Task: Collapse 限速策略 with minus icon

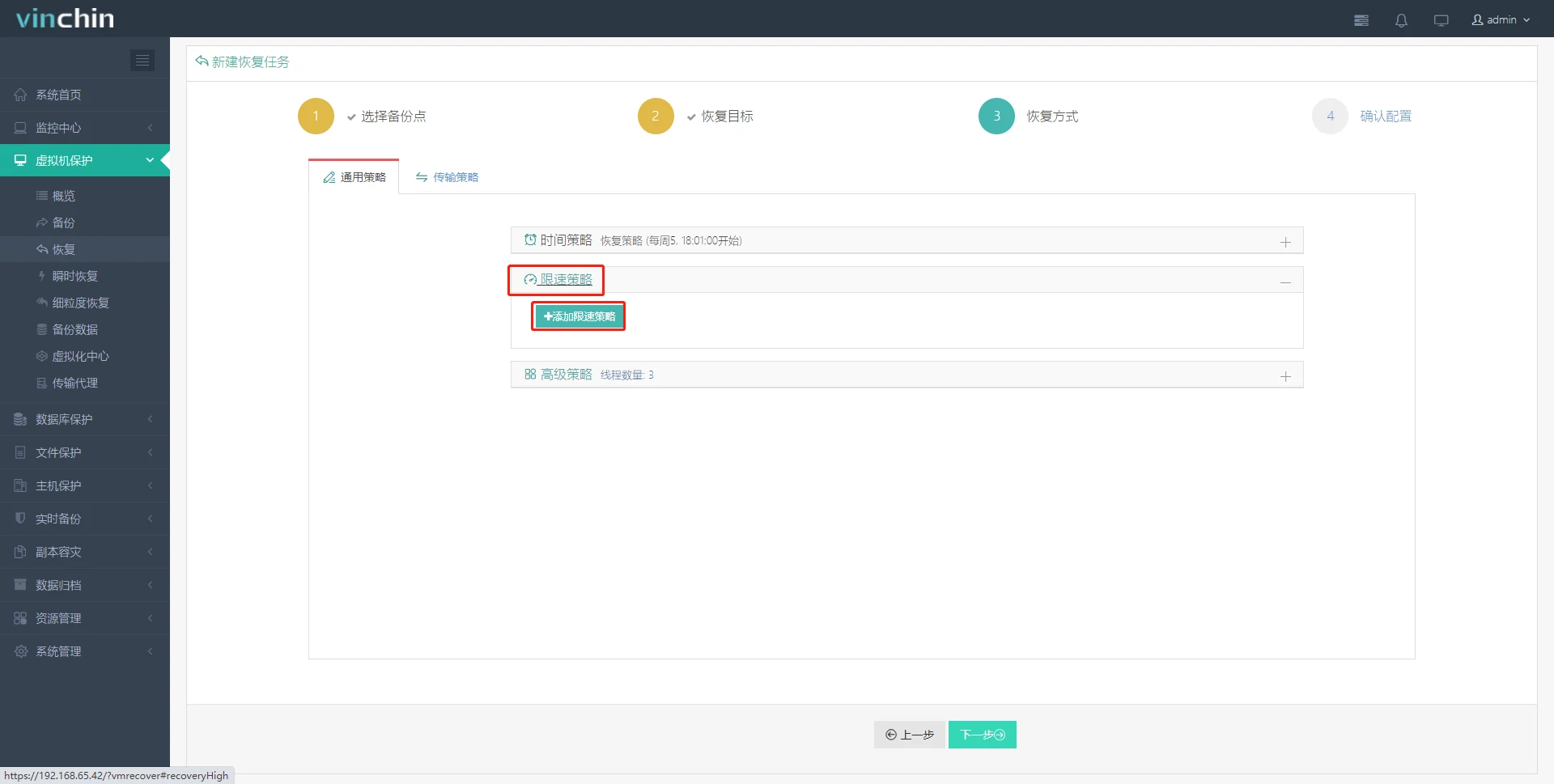Action: [1285, 282]
